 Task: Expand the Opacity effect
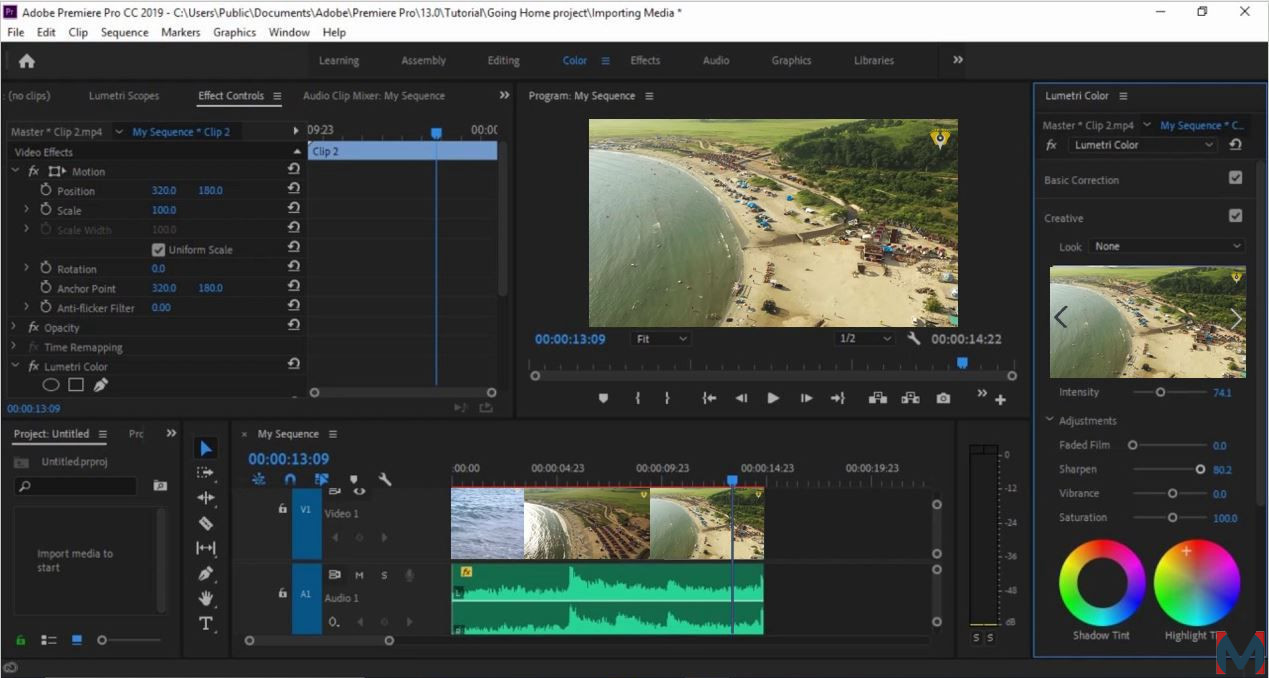tap(15, 327)
